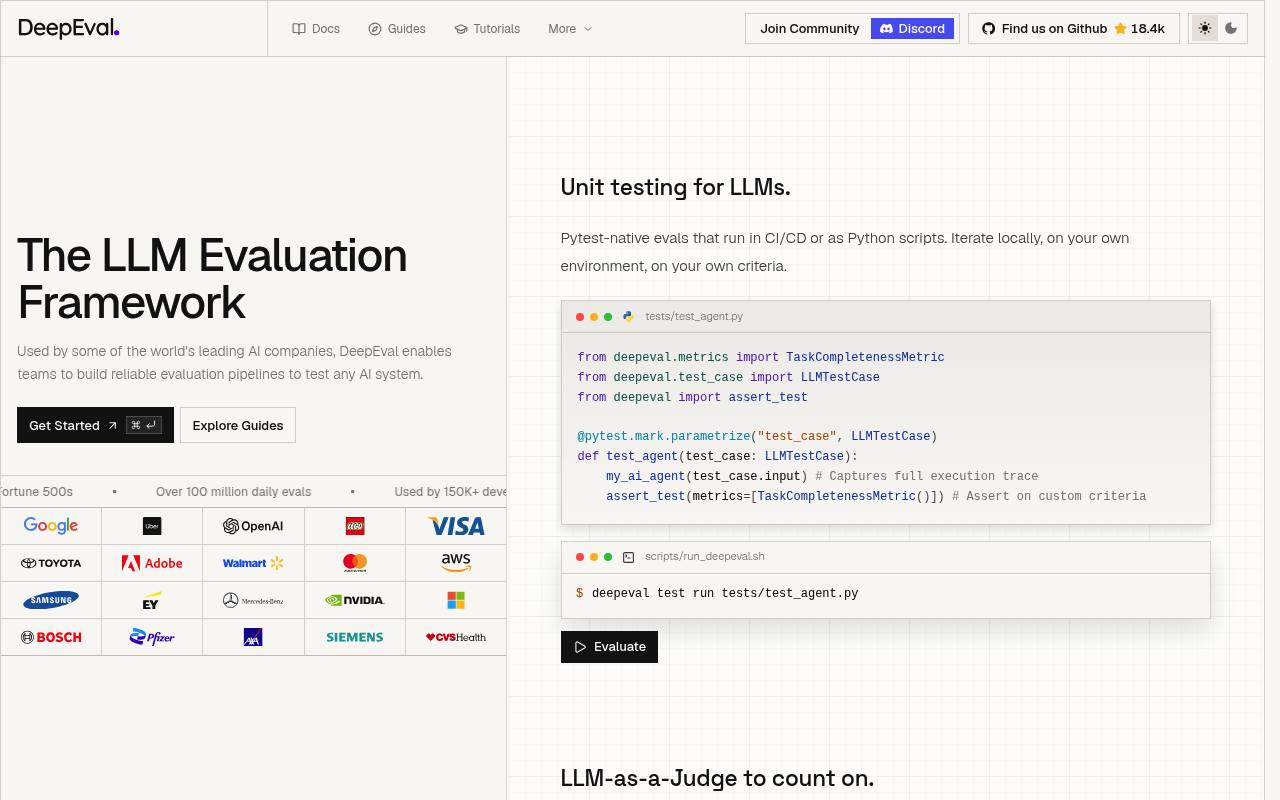
Task: Switch to light theme with sun icon
Action: pos(1205,28)
